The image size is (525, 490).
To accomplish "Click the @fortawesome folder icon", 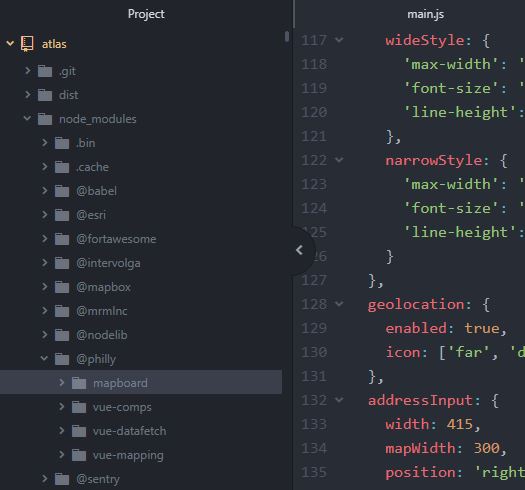I will pyautogui.click(x=62, y=239).
